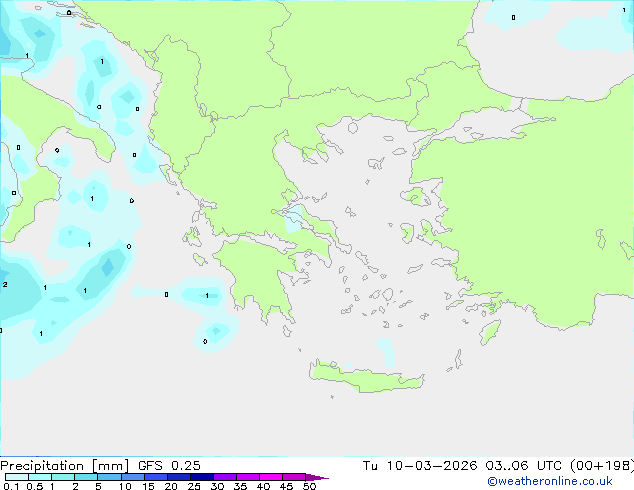Click the above-50 arrow tip of legend
The width and height of the screenshot is (634, 490).
click(317, 477)
